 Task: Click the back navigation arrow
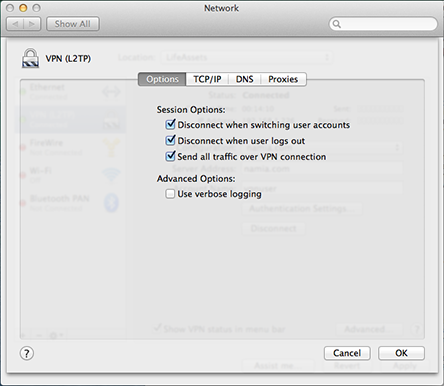point(15,24)
